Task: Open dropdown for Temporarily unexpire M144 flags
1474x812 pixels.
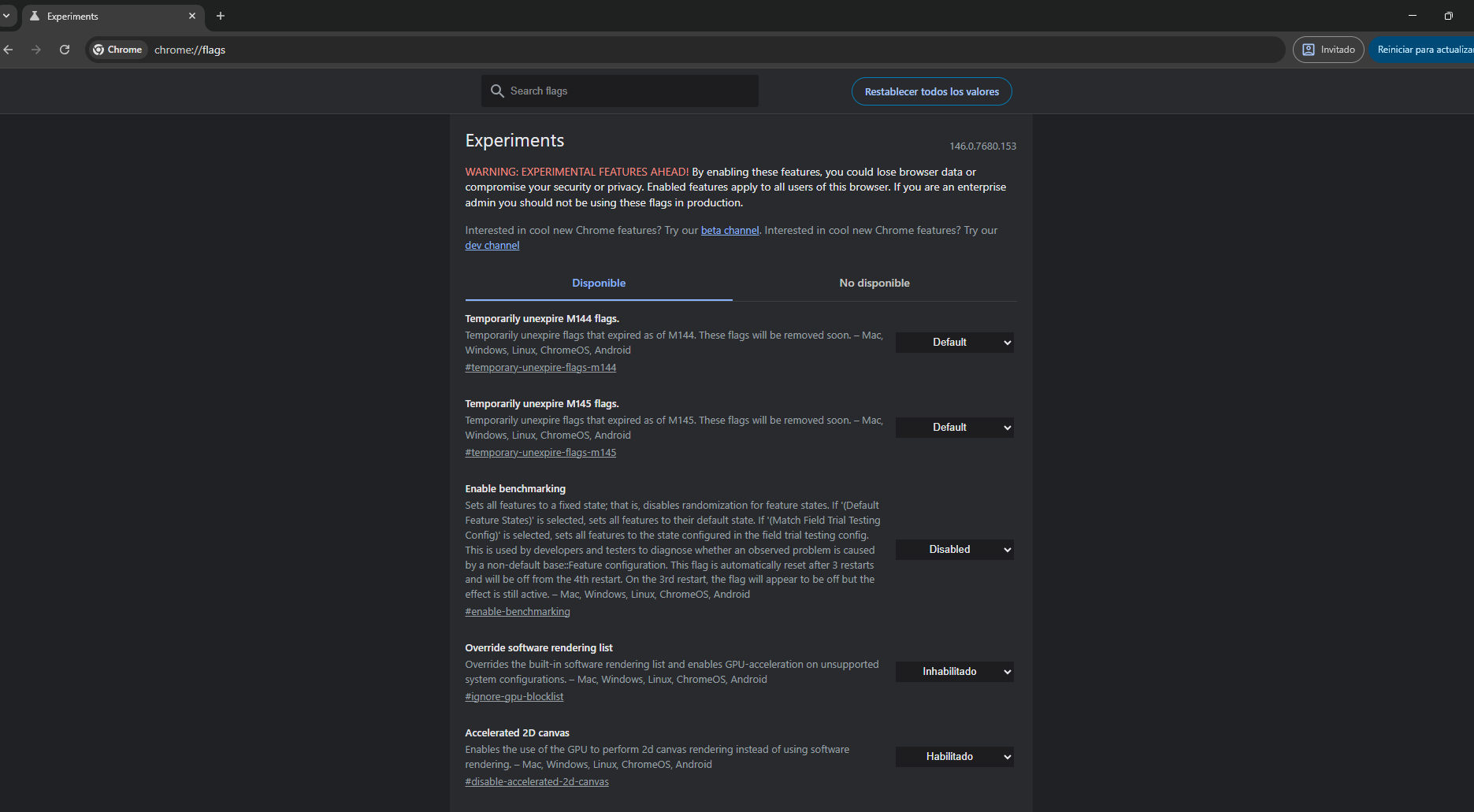Action: click(x=954, y=343)
